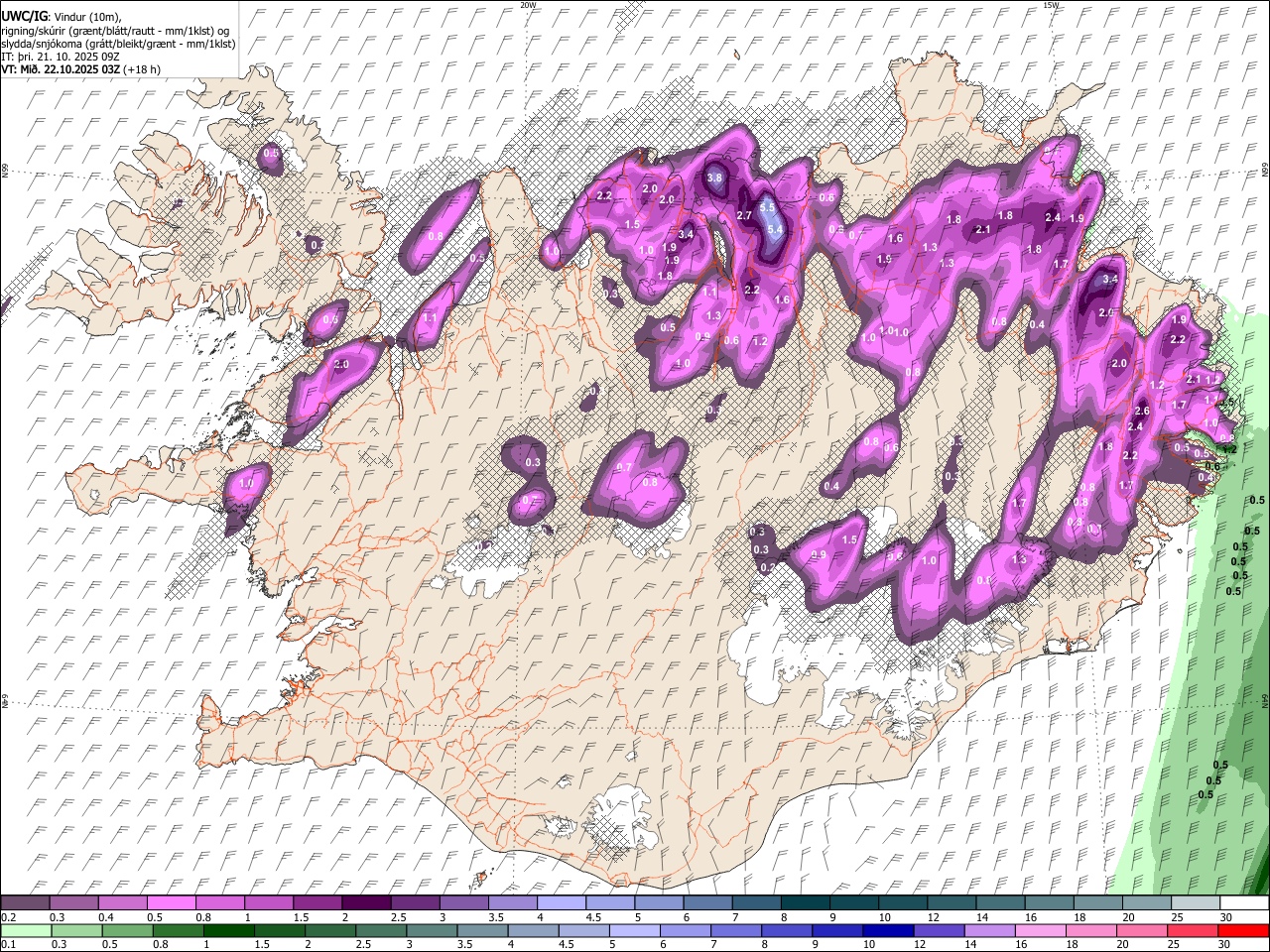Pick the bright pink 0.5 swatch in snow legend
Screen dimensions: 1270x952
click(x=172, y=903)
